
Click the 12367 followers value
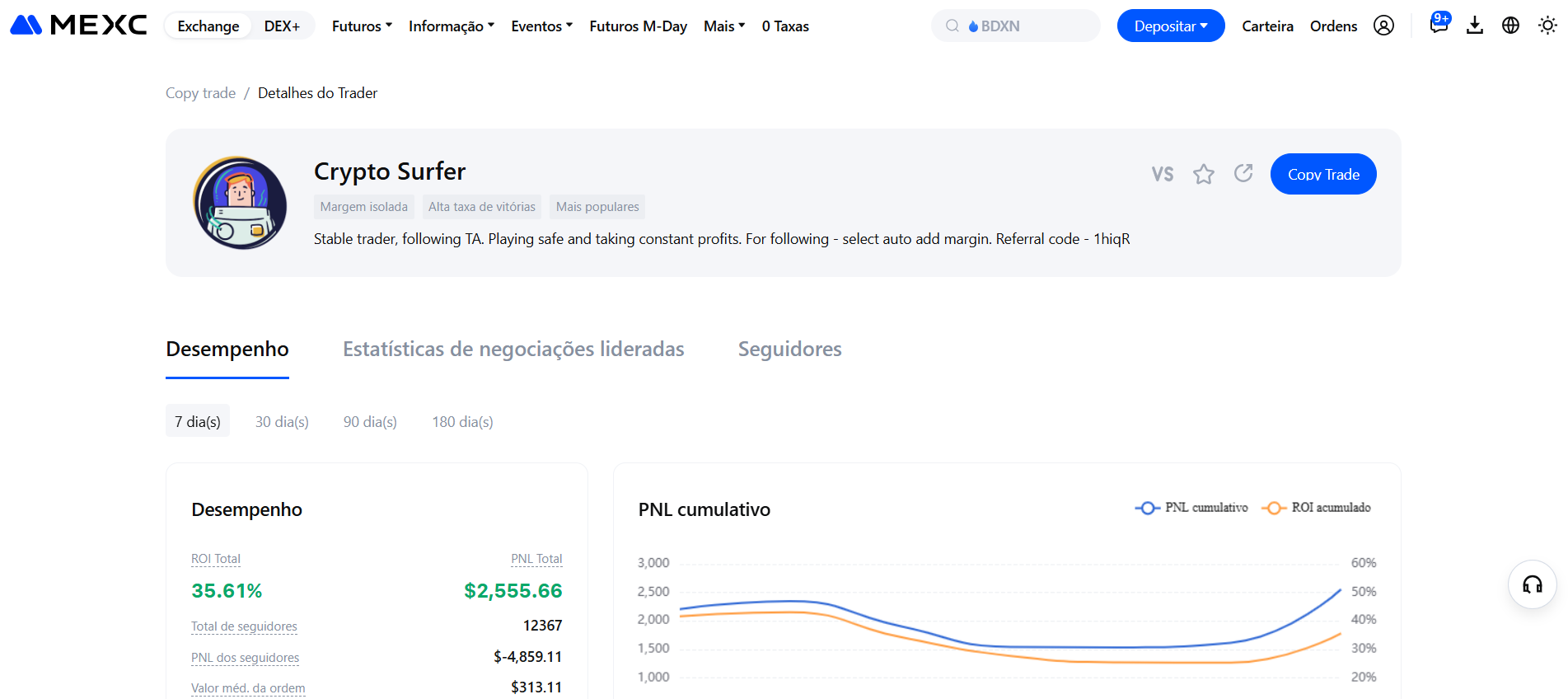pyautogui.click(x=542, y=626)
